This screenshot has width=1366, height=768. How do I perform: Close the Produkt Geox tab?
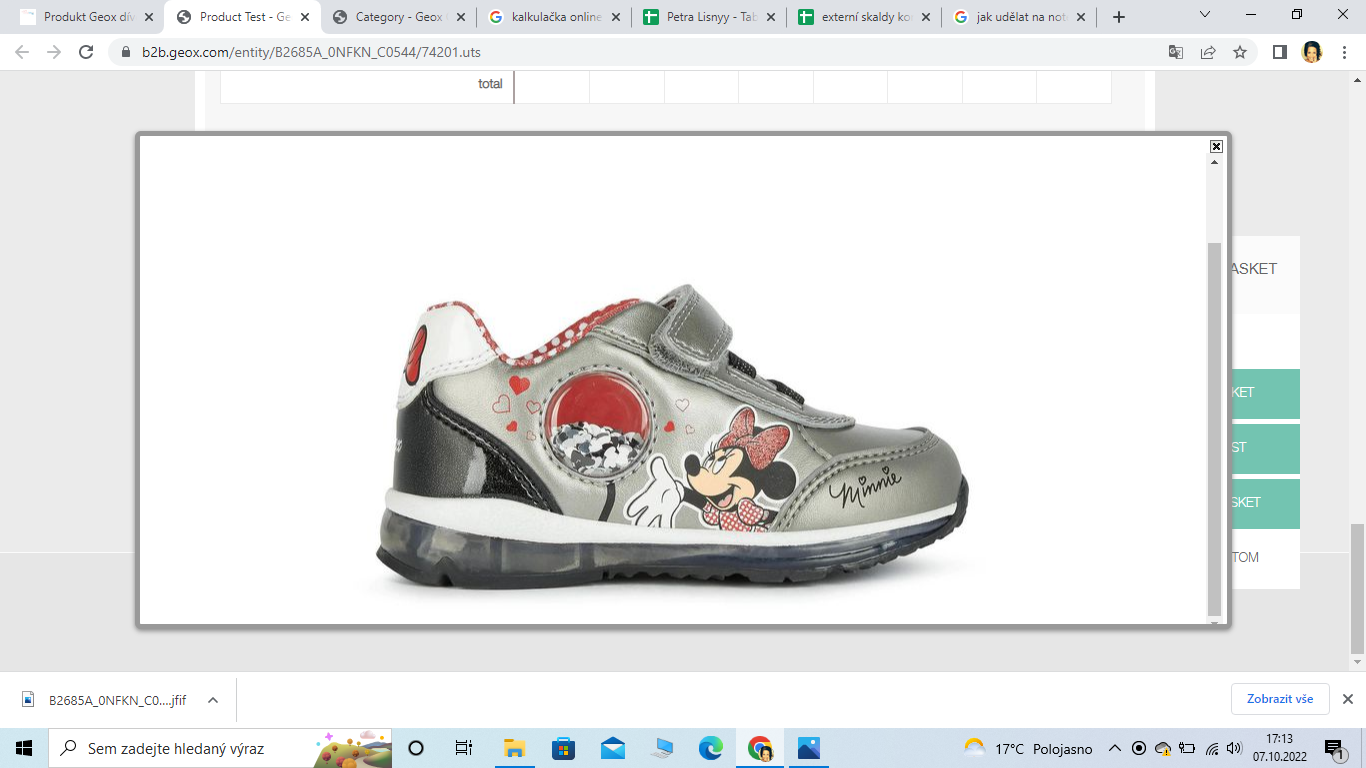(149, 17)
